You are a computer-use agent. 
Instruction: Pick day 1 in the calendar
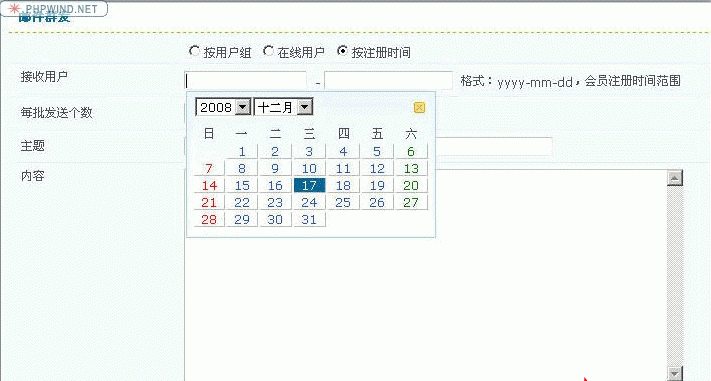coord(242,151)
